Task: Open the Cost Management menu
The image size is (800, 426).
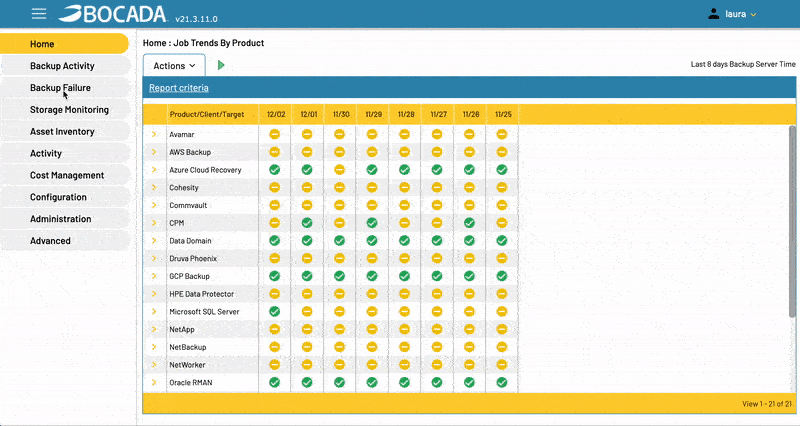Action: [x=64, y=175]
